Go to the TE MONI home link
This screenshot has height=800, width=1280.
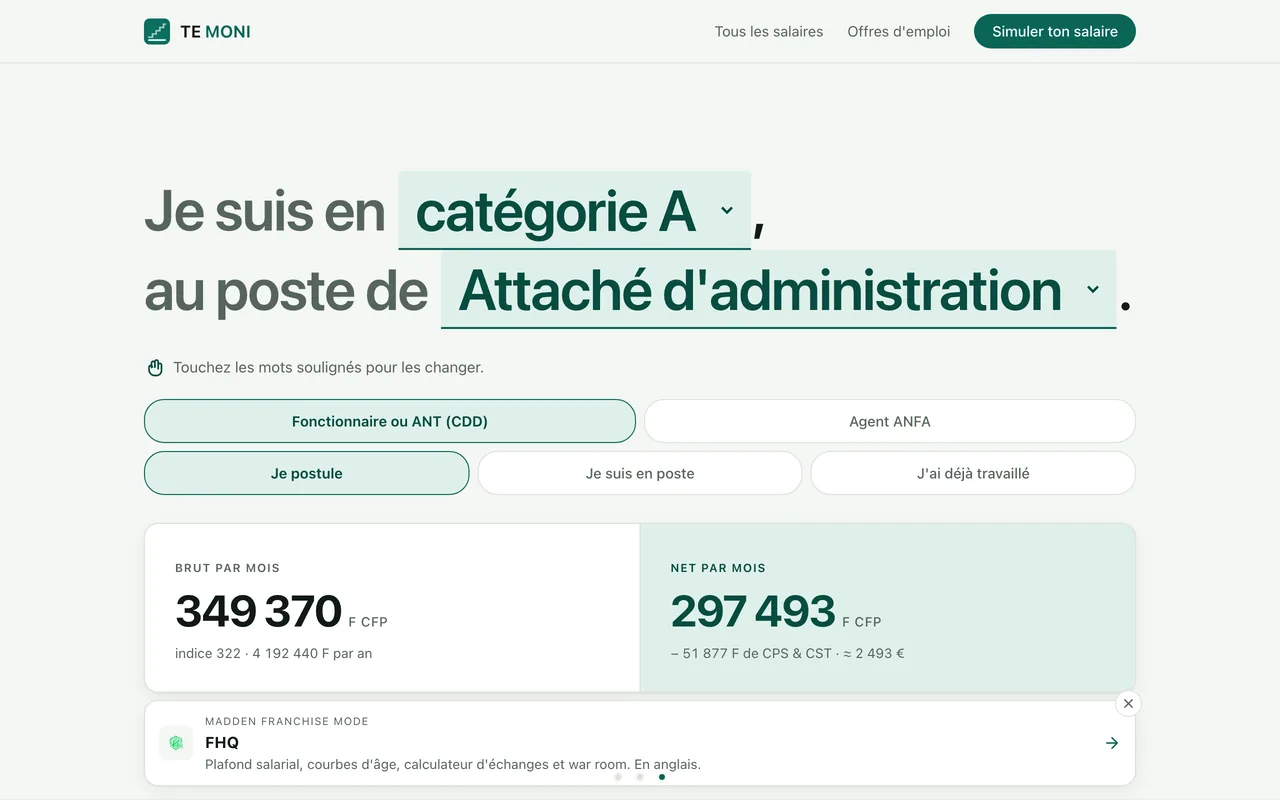tap(197, 31)
